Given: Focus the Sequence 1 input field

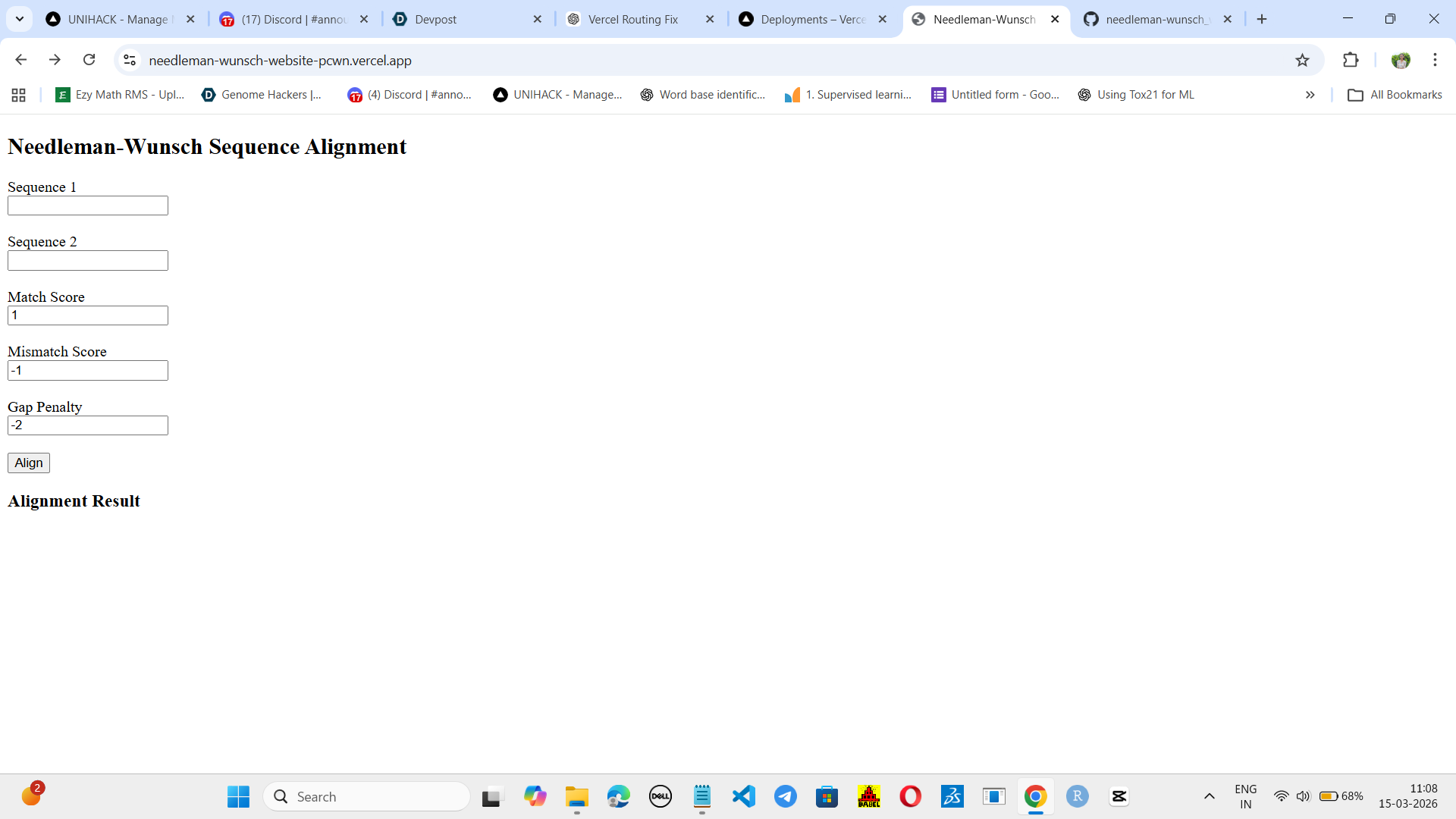Looking at the screenshot, I should [88, 206].
